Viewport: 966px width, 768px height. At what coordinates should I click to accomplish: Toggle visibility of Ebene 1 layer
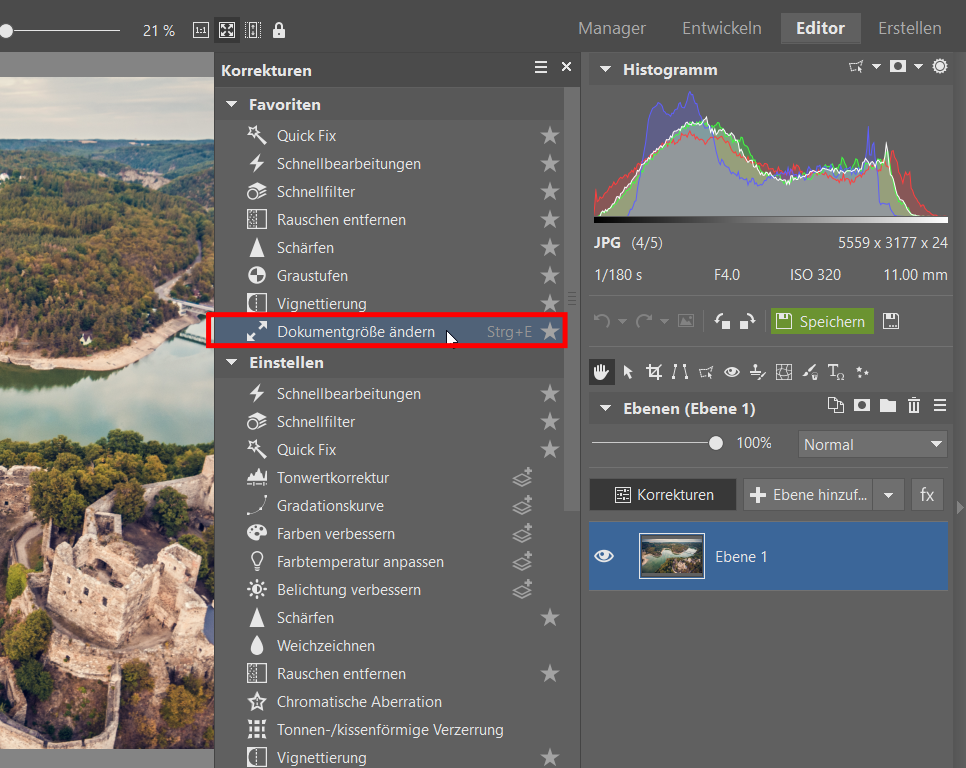[604, 556]
